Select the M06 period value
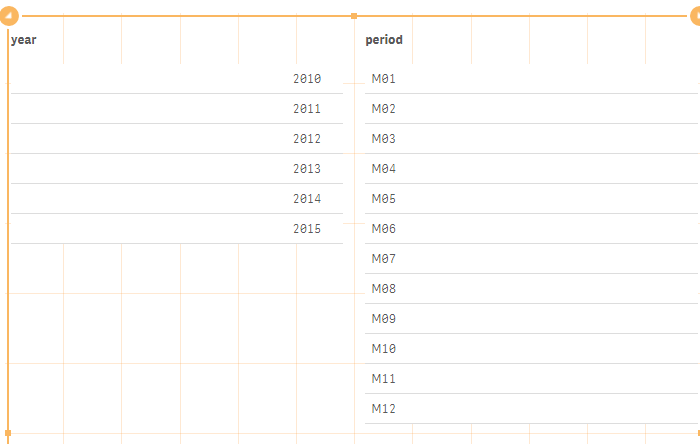This screenshot has width=700, height=444. 384,229
